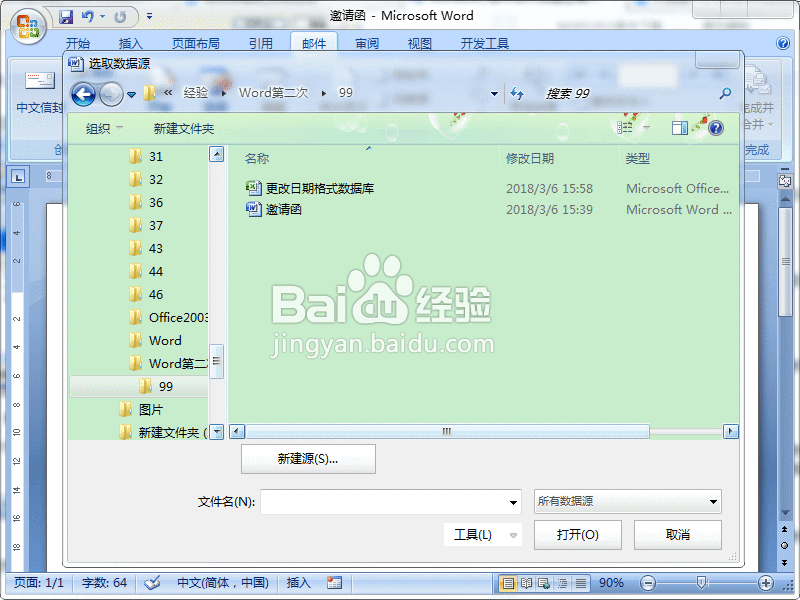Click 新建源(S)... button
This screenshot has height=600, width=800.
(x=308, y=459)
